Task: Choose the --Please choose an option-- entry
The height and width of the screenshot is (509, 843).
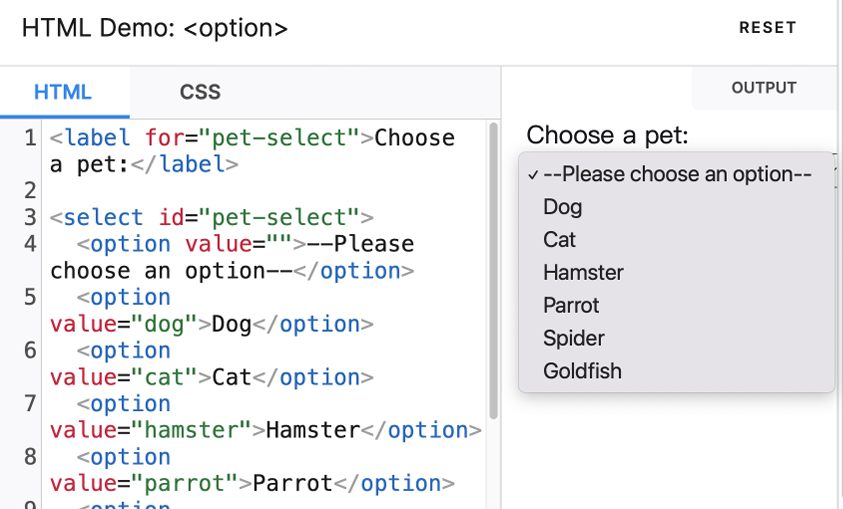Action: [x=676, y=174]
